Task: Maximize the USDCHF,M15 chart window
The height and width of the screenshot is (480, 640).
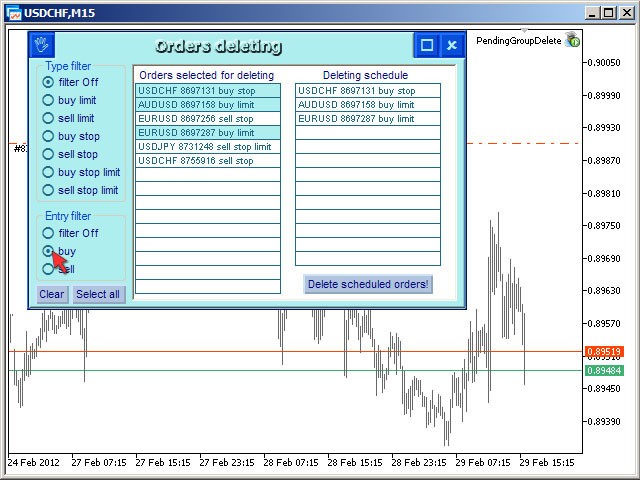Action: click(609, 13)
